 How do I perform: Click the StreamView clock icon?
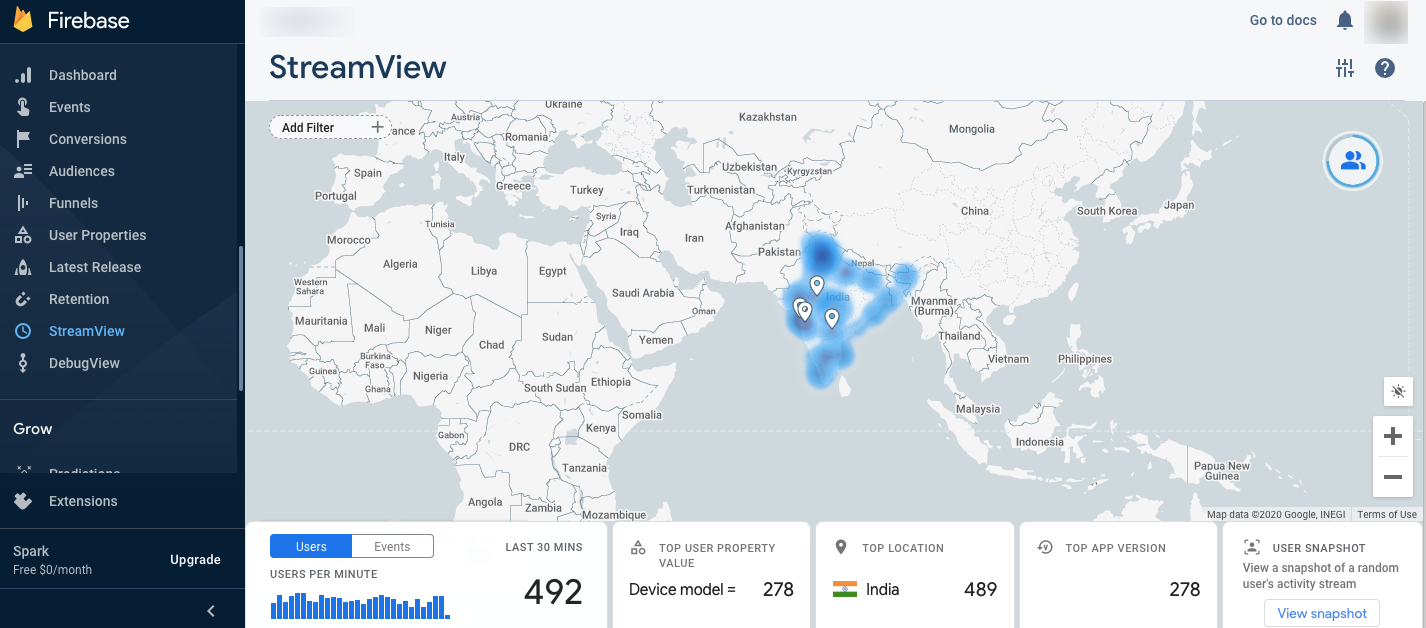(23, 331)
